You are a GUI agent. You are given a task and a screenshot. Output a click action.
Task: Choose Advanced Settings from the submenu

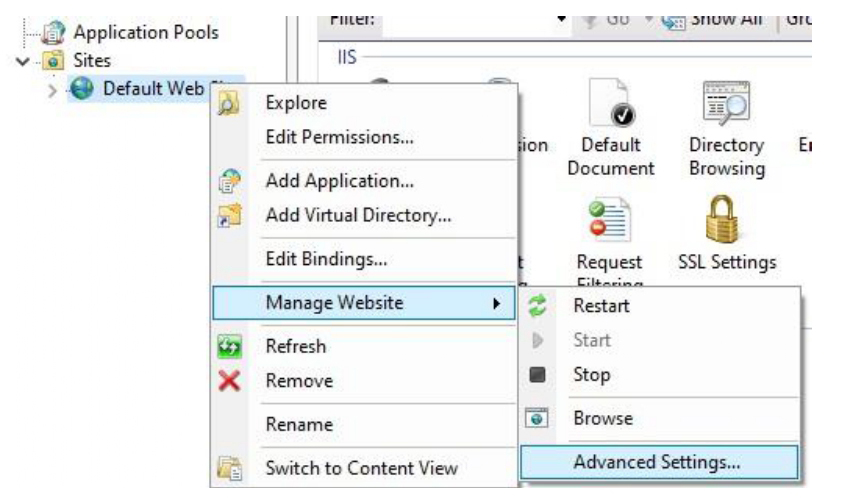click(656, 462)
